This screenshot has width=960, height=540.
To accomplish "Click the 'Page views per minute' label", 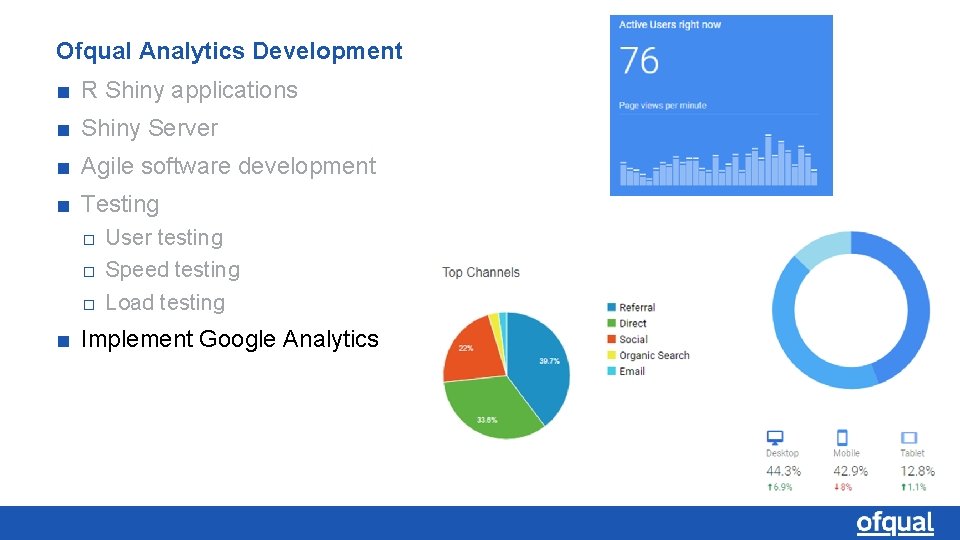I will [x=662, y=105].
